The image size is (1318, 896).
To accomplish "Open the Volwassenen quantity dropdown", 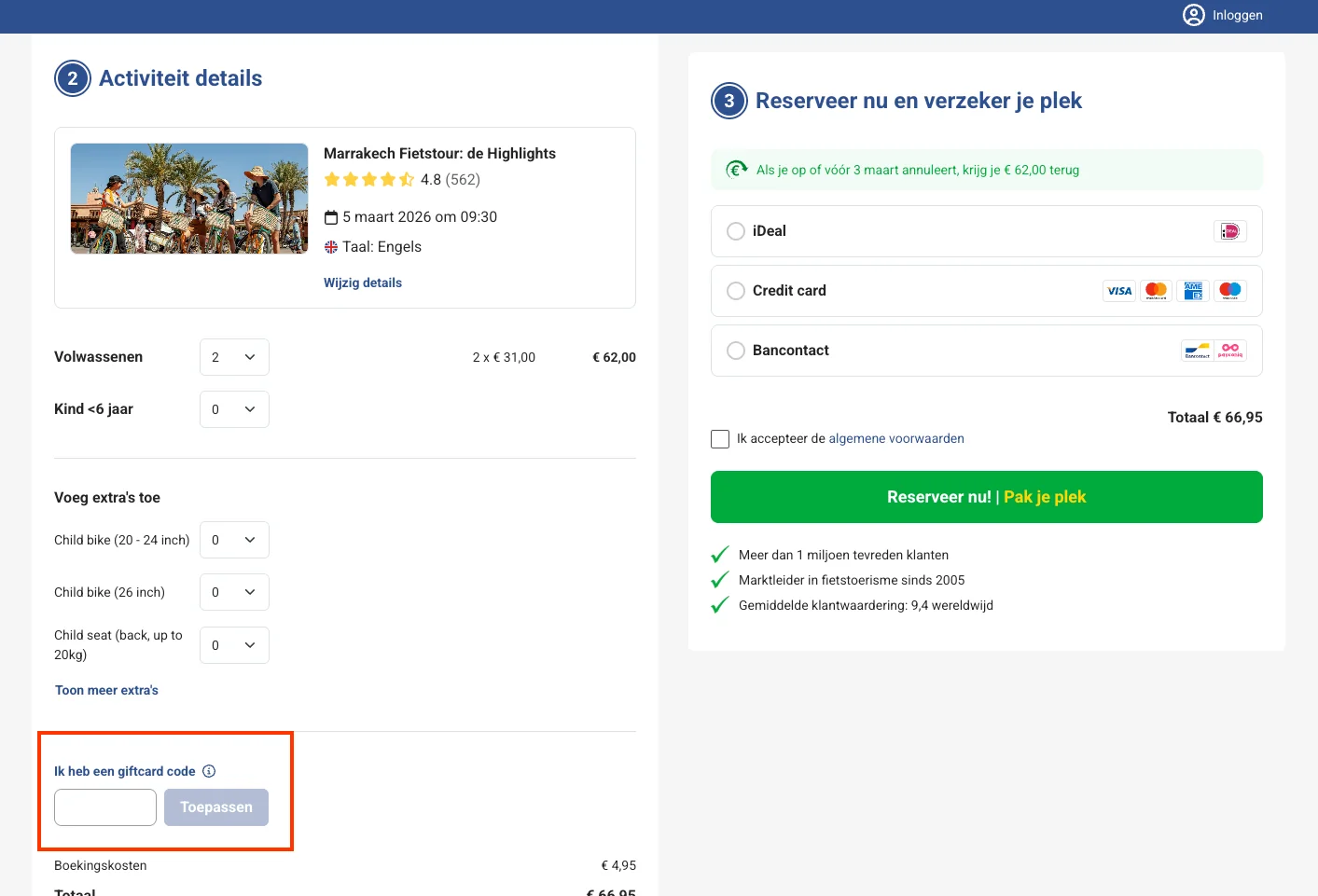I will pyautogui.click(x=234, y=357).
